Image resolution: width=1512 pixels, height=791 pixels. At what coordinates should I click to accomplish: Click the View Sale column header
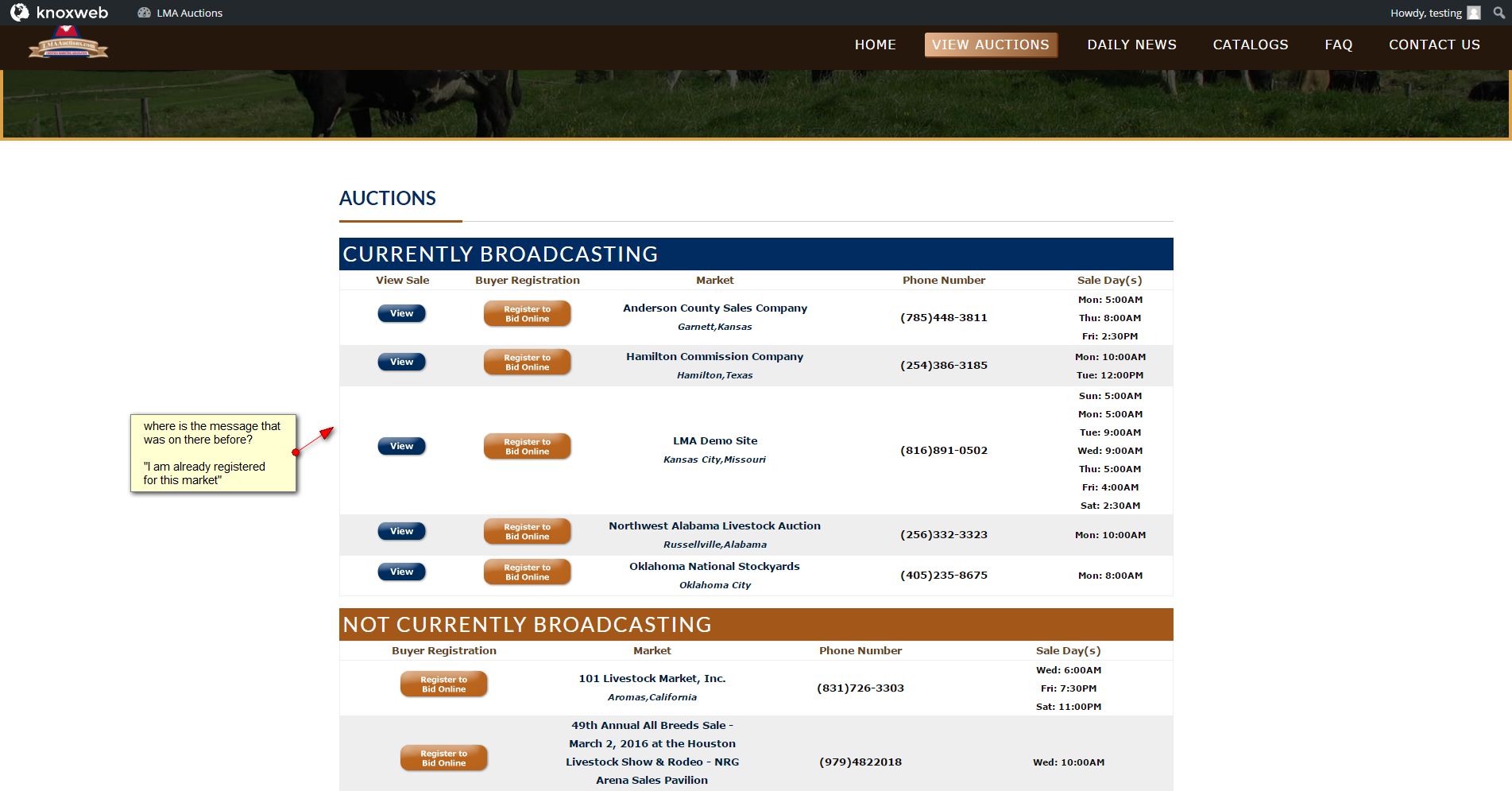403,281
